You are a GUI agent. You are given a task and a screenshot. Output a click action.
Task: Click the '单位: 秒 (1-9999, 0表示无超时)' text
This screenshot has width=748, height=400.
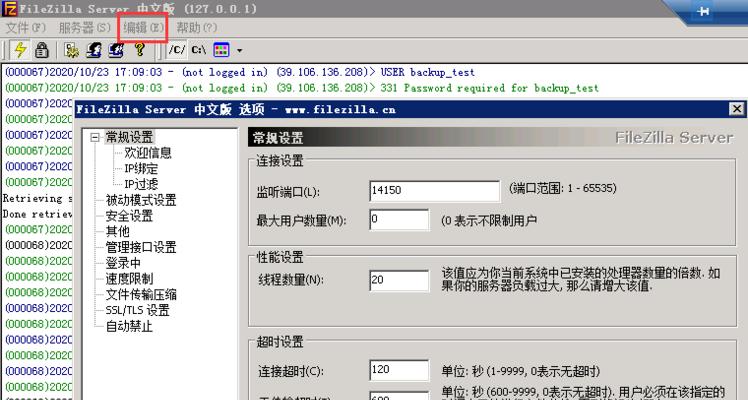click(520, 371)
